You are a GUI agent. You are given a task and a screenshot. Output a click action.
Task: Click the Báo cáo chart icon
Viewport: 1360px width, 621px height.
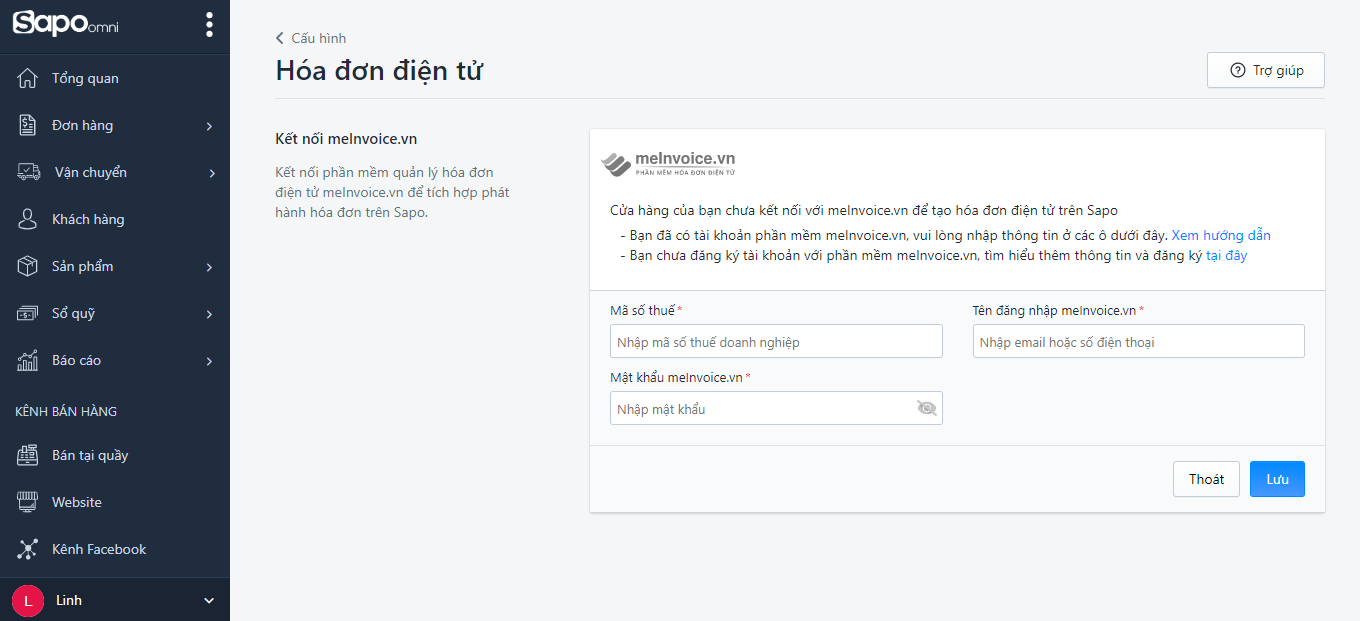click(28, 360)
